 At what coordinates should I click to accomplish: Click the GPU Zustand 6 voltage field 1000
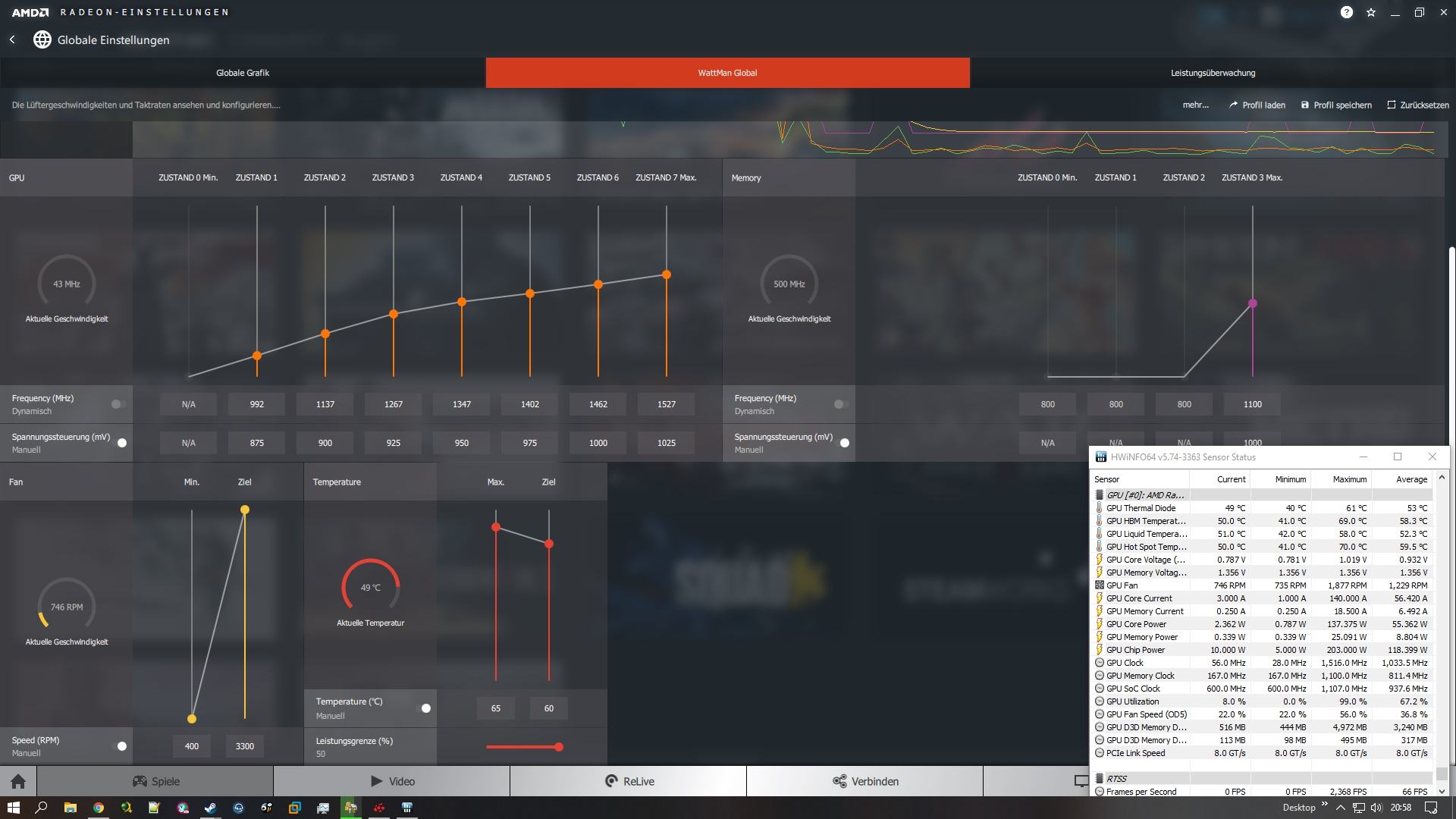point(598,443)
